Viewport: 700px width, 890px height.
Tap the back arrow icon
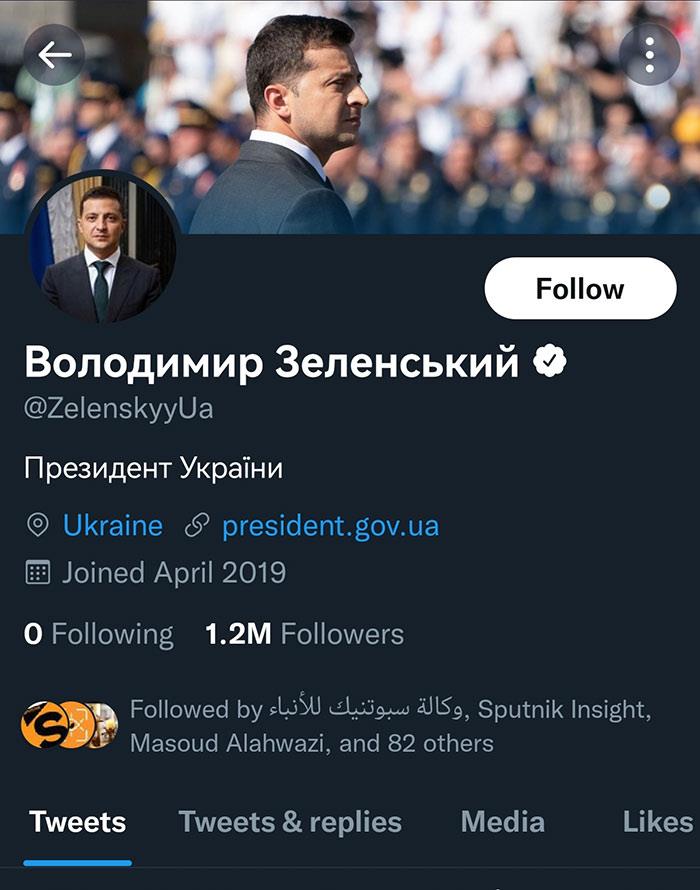[x=54, y=54]
